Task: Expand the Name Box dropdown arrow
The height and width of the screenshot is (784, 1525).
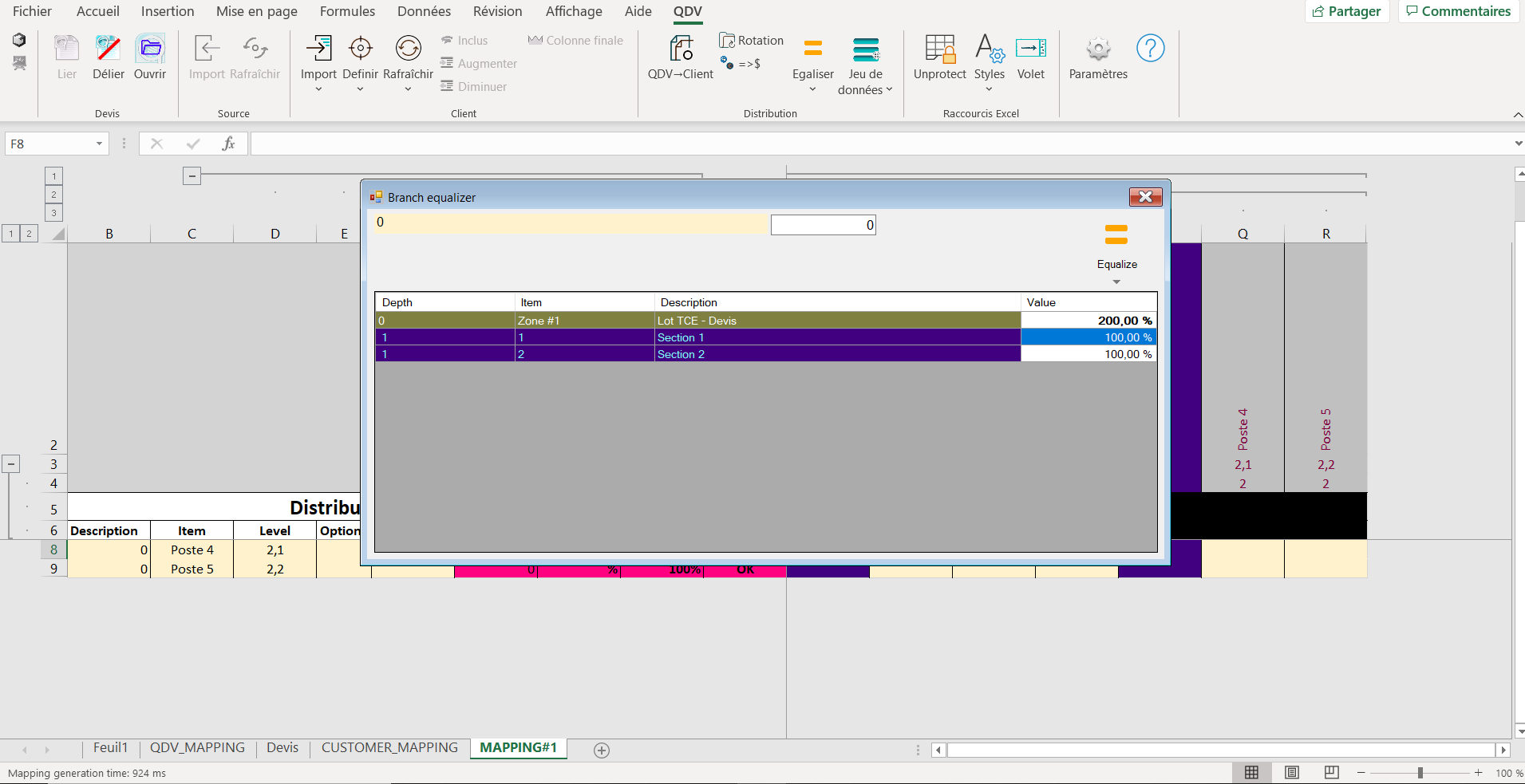Action: (x=99, y=144)
